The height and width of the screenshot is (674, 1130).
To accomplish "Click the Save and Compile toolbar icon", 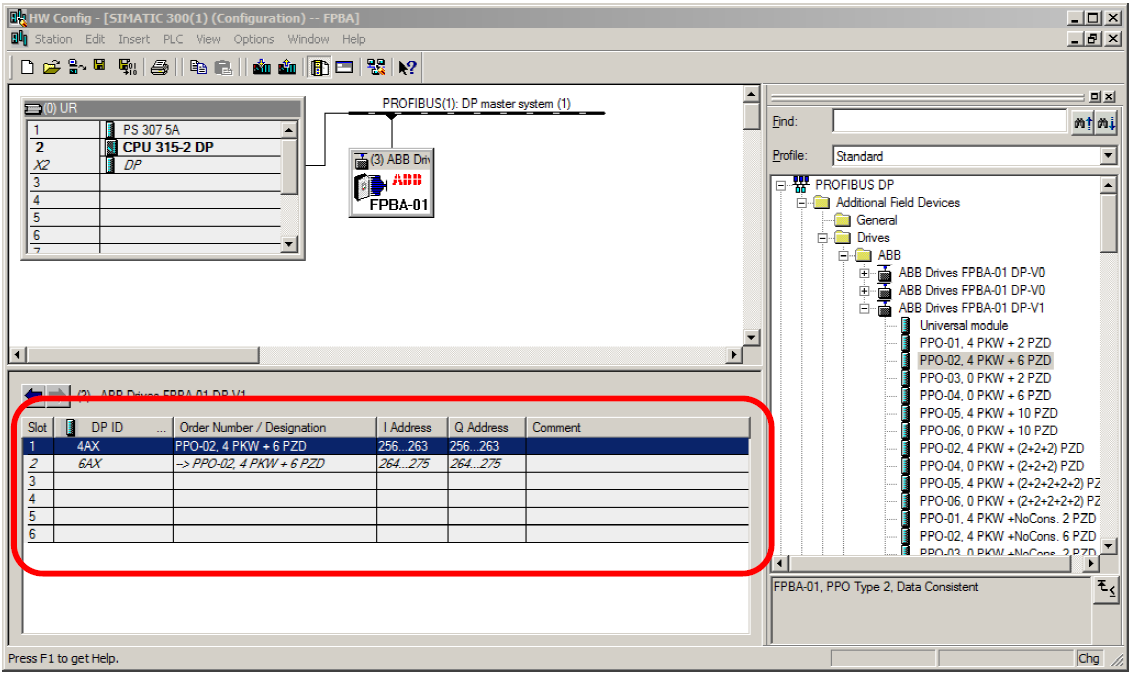I will coord(127,67).
